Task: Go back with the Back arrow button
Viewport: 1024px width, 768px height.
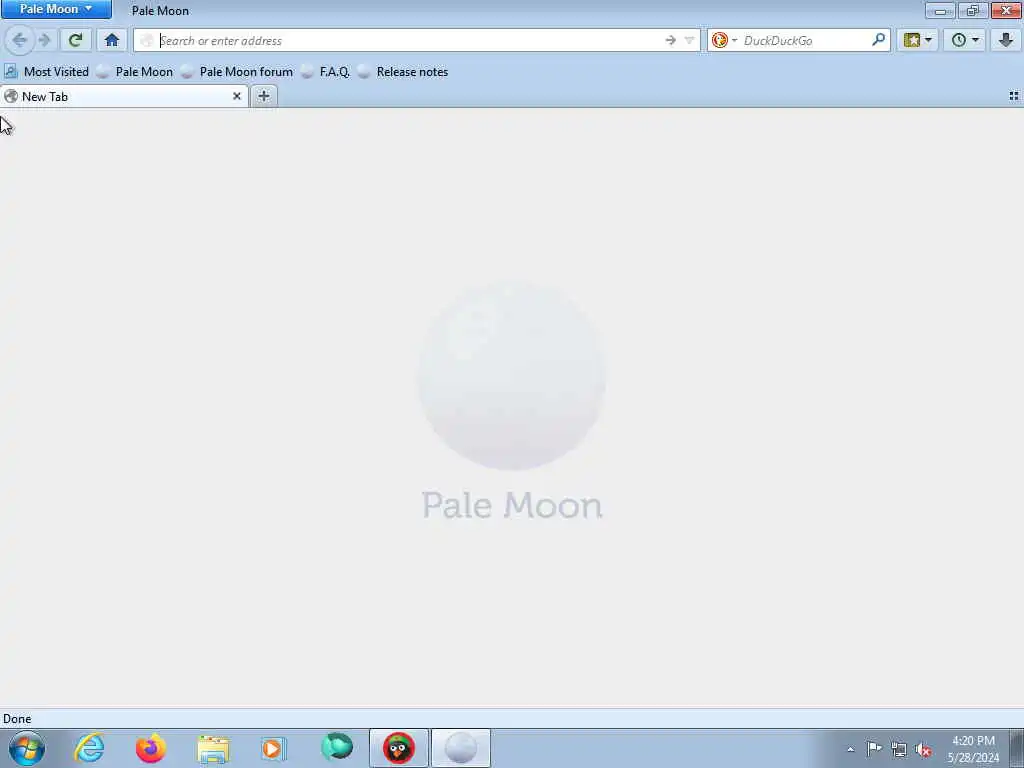Action: [20, 40]
